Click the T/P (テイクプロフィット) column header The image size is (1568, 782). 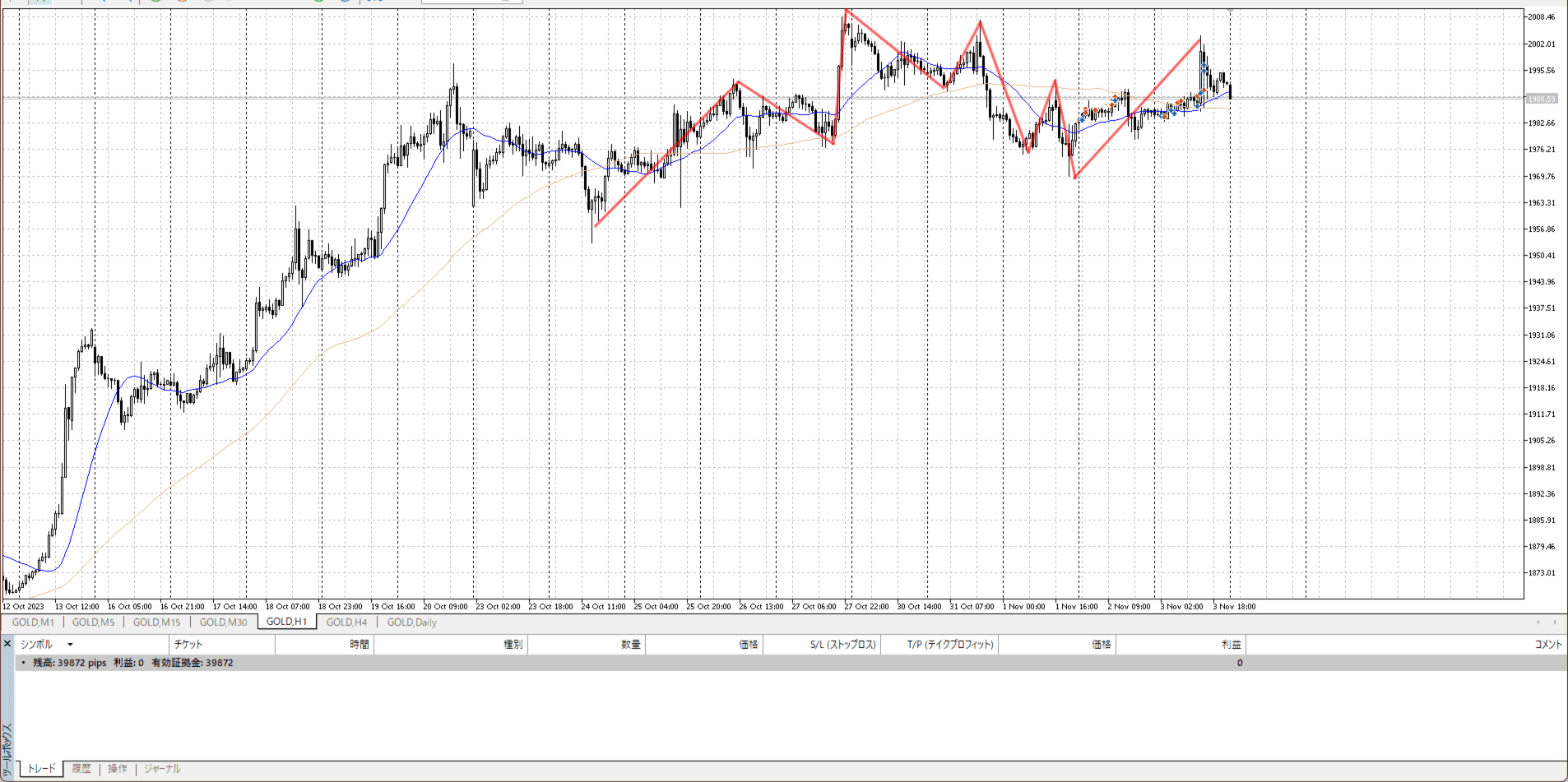pos(950,645)
